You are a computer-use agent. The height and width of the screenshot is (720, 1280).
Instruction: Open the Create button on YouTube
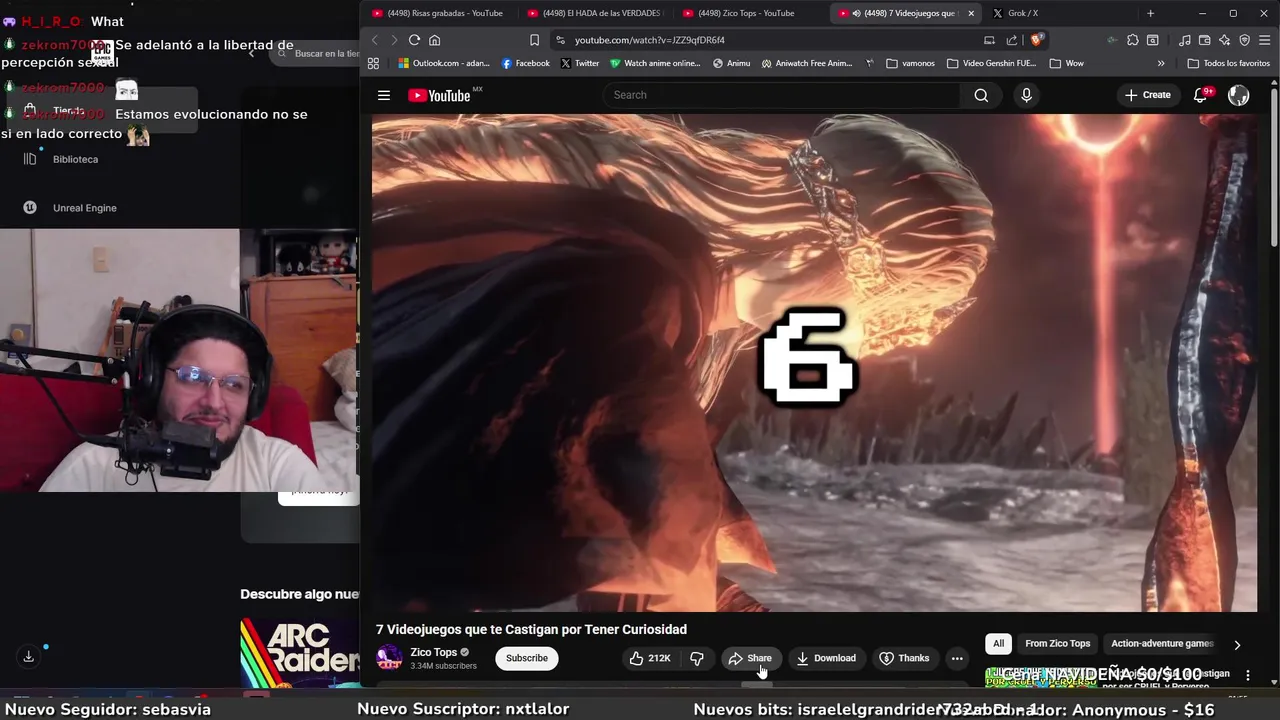click(x=1147, y=95)
